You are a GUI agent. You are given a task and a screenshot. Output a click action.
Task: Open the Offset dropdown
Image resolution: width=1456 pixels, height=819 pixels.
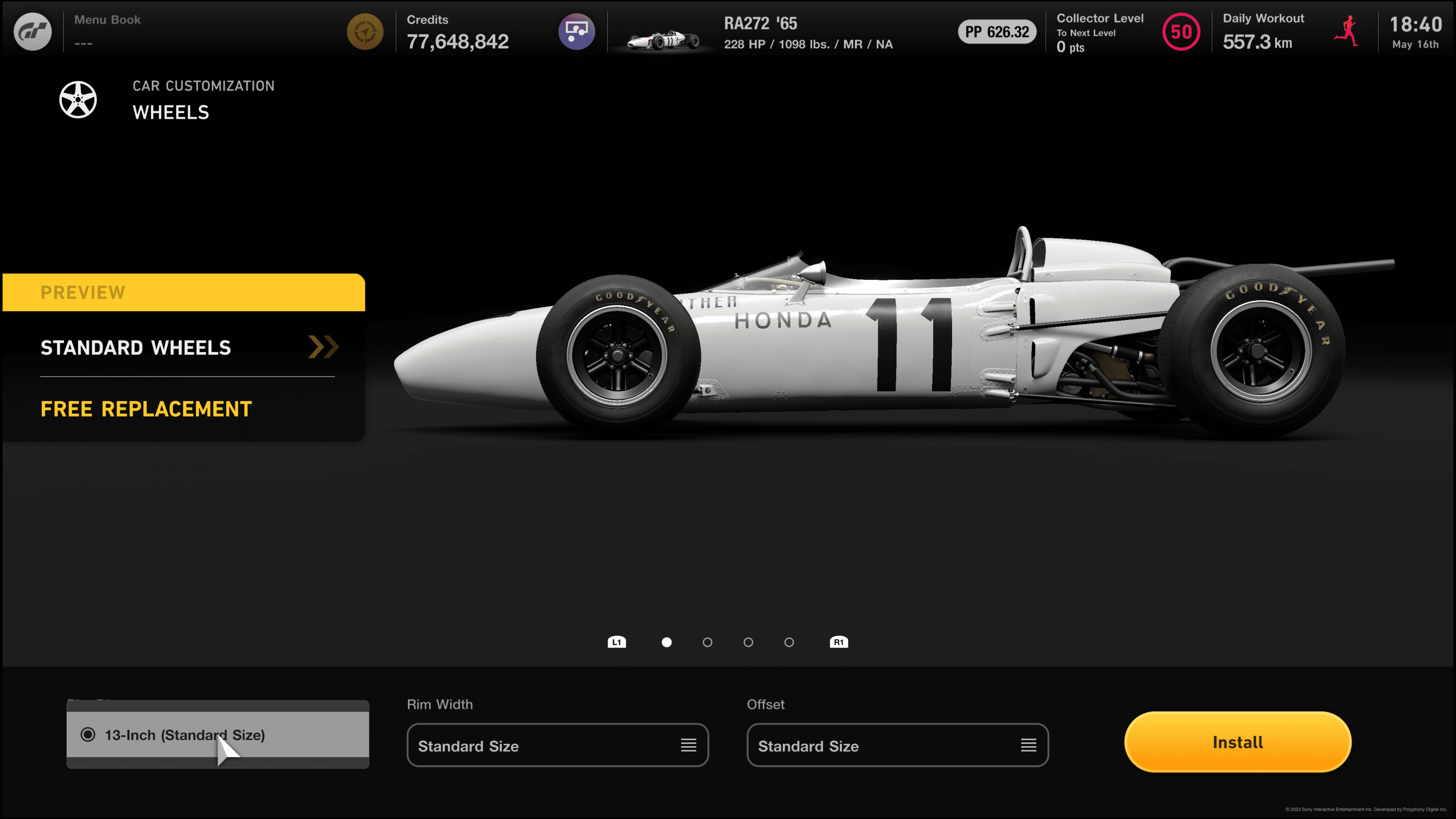click(x=897, y=745)
